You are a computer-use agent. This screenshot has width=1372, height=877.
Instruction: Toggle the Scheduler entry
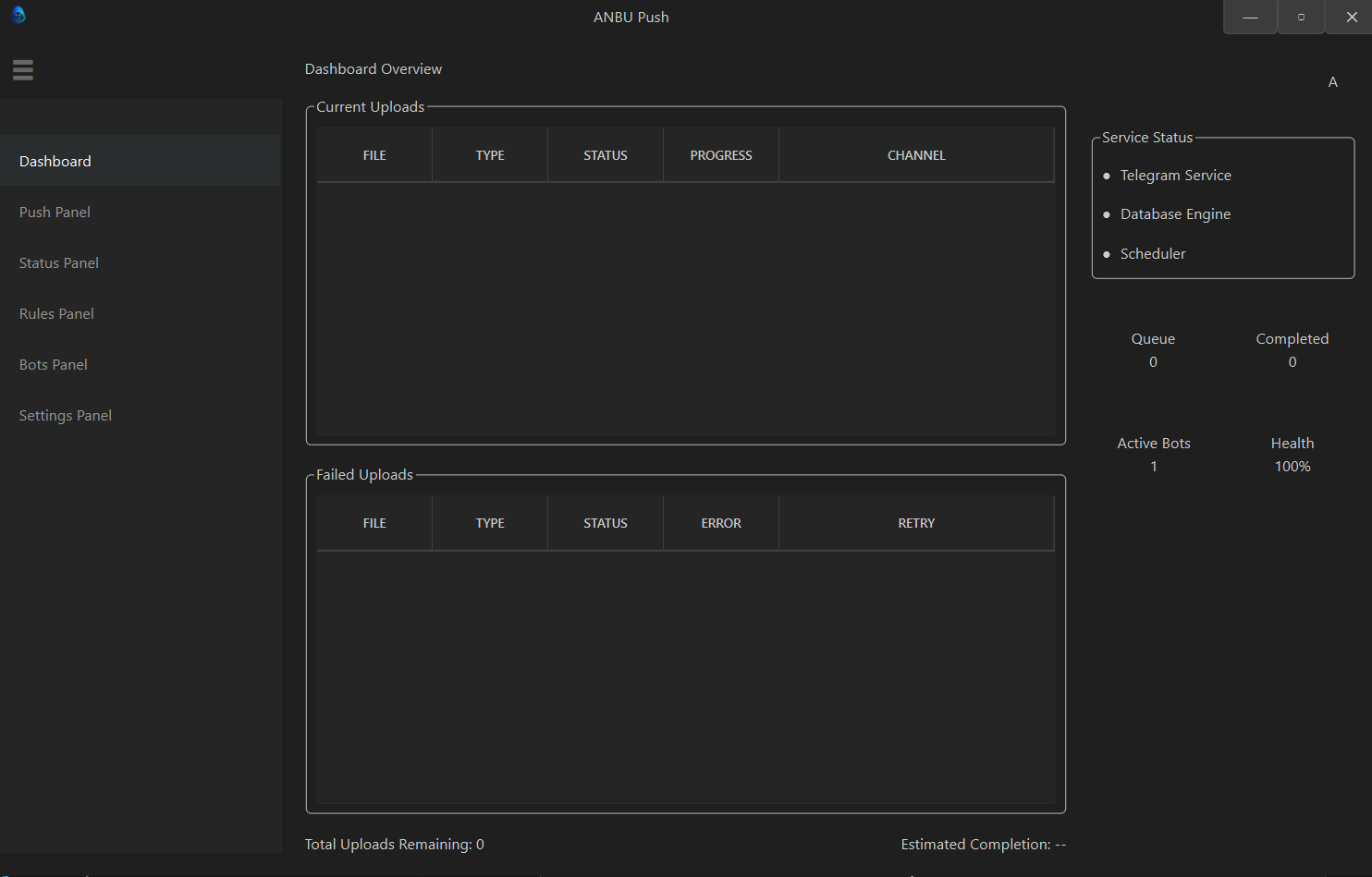point(1152,253)
